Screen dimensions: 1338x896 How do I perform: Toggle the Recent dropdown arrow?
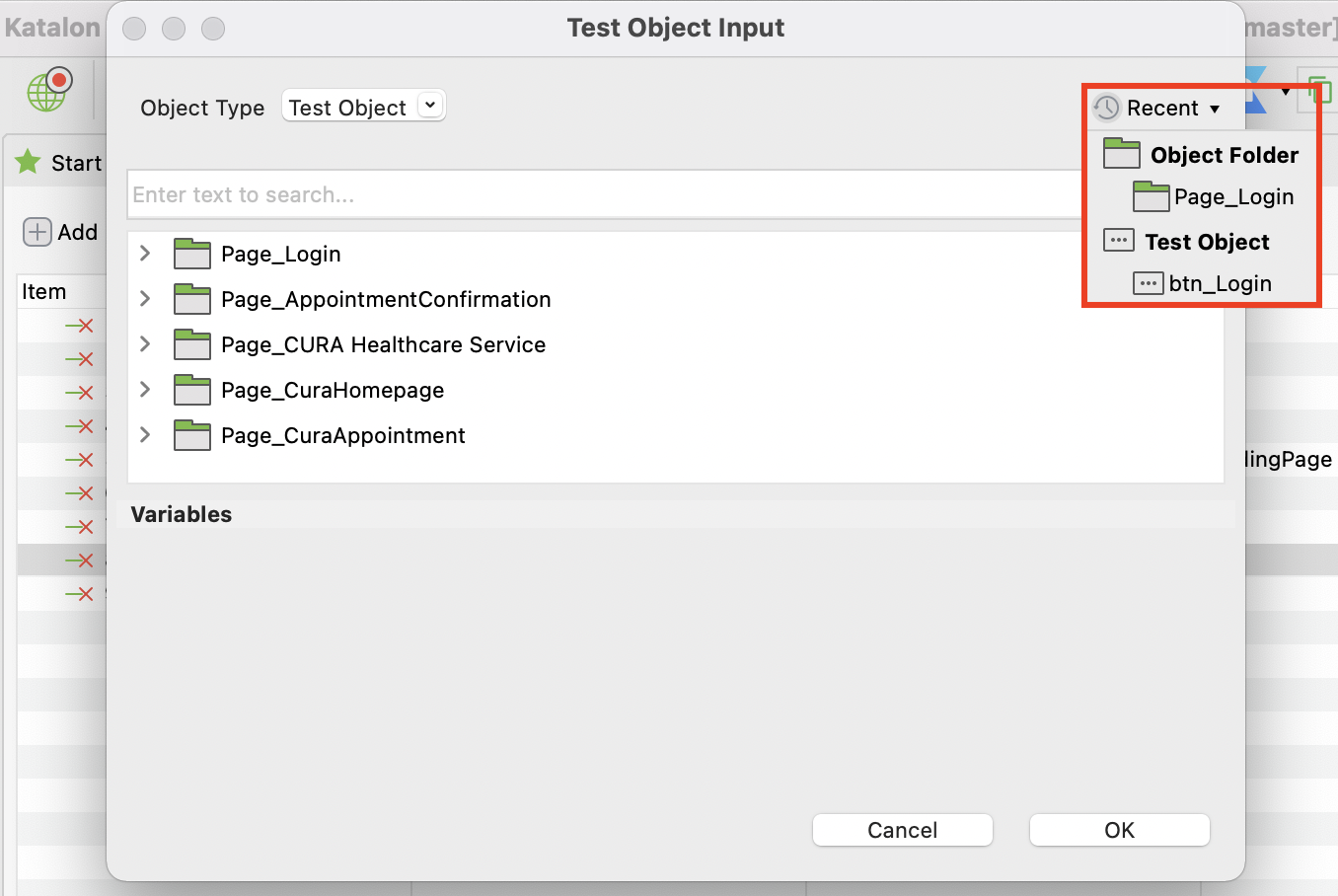click(1215, 109)
